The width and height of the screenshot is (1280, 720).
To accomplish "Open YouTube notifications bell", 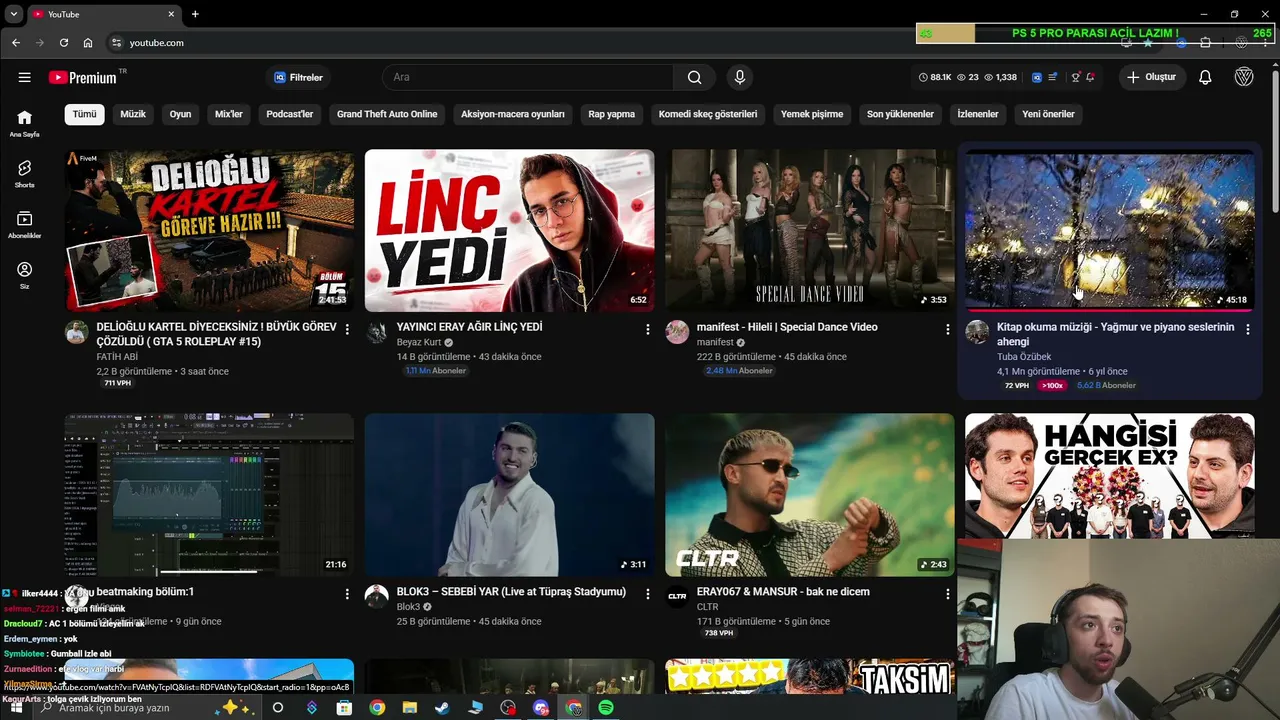I will coord(1205,77).
